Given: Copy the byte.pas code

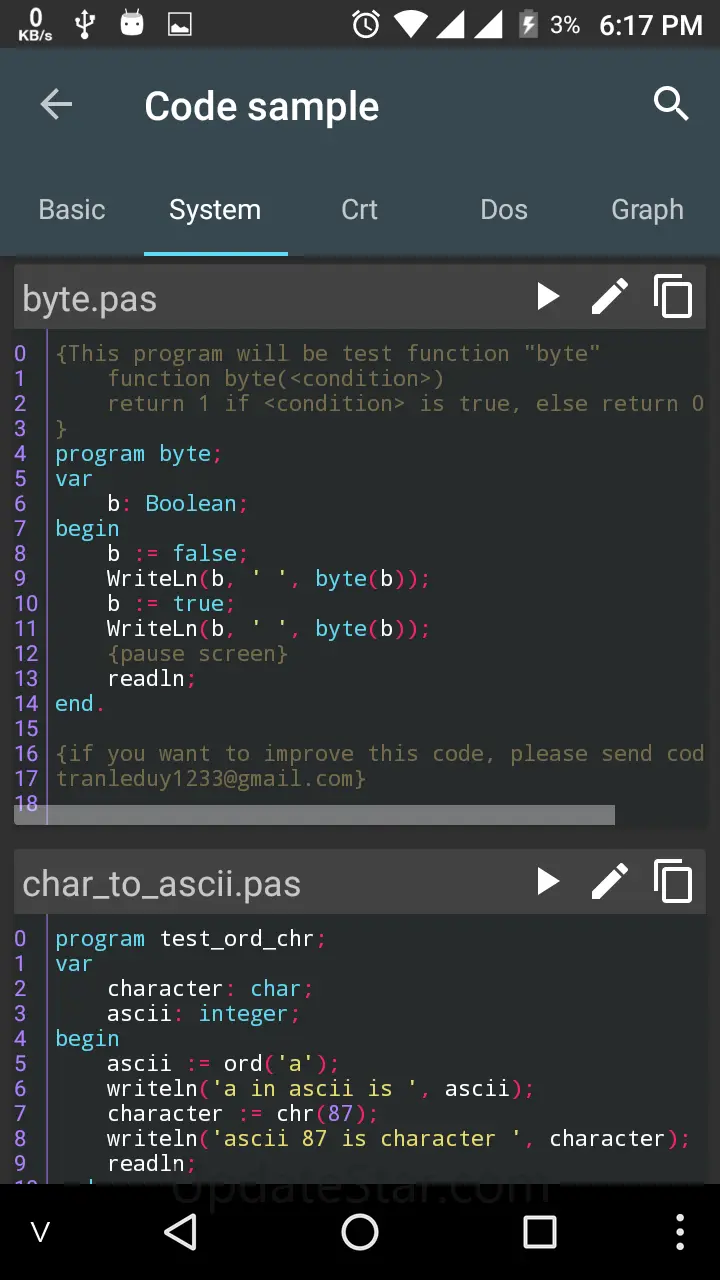Looking at the screenshot, I should (673, 297).
